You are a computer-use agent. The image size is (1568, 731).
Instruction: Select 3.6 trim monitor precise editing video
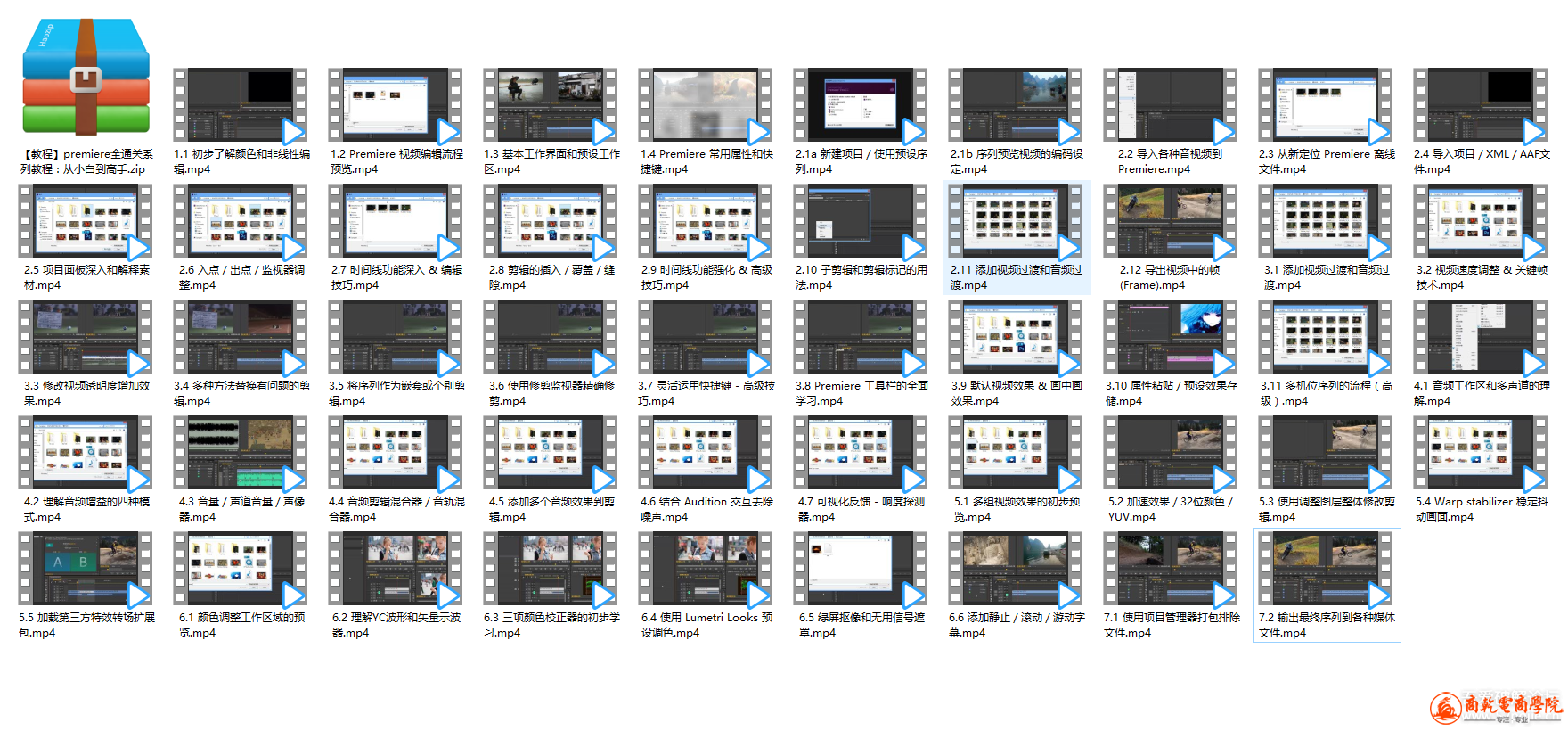pyautogui.click(x=551, y=337)
